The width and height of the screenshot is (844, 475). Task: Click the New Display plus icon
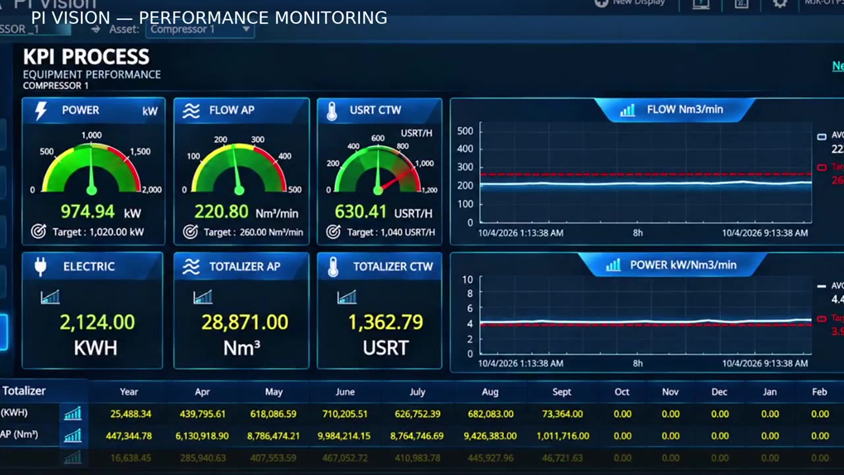coord(601,3)
